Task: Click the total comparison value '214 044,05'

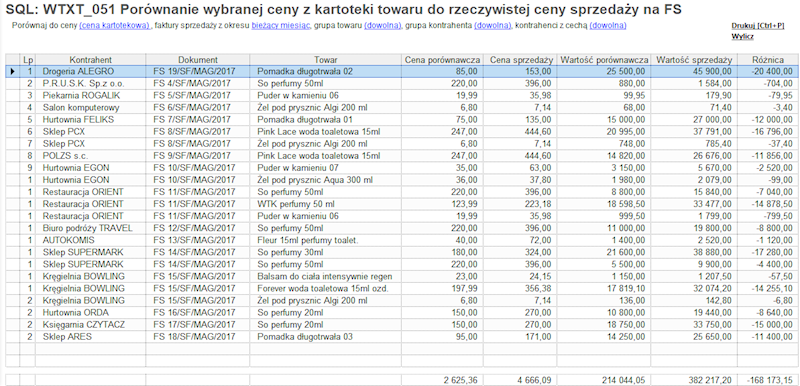Action: 605,380
